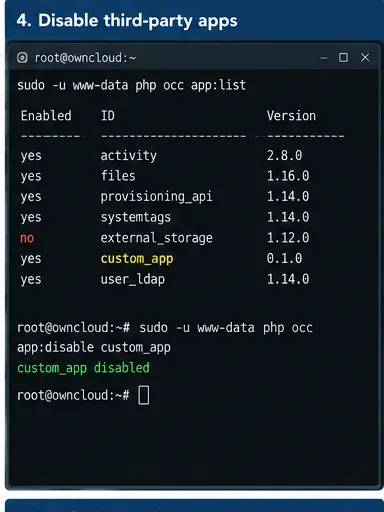
Task: Click the 'sudo -u www-data php occ app:list' command
Action: pos(132,85)
